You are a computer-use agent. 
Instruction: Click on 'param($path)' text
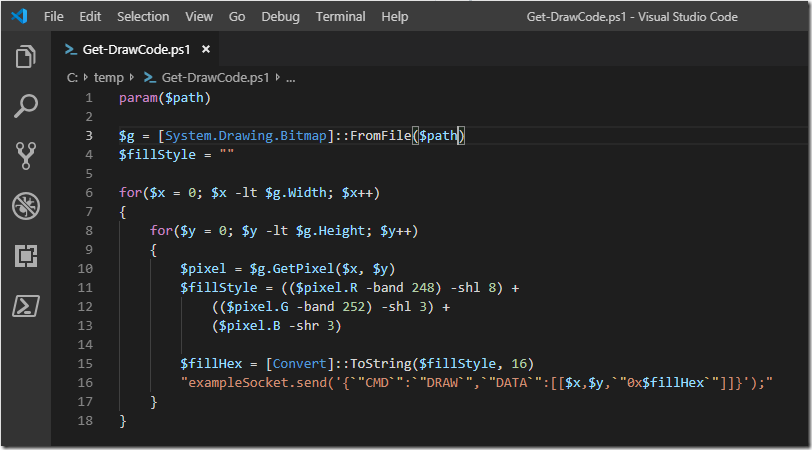pyautogui.click(x=165, y=98)
